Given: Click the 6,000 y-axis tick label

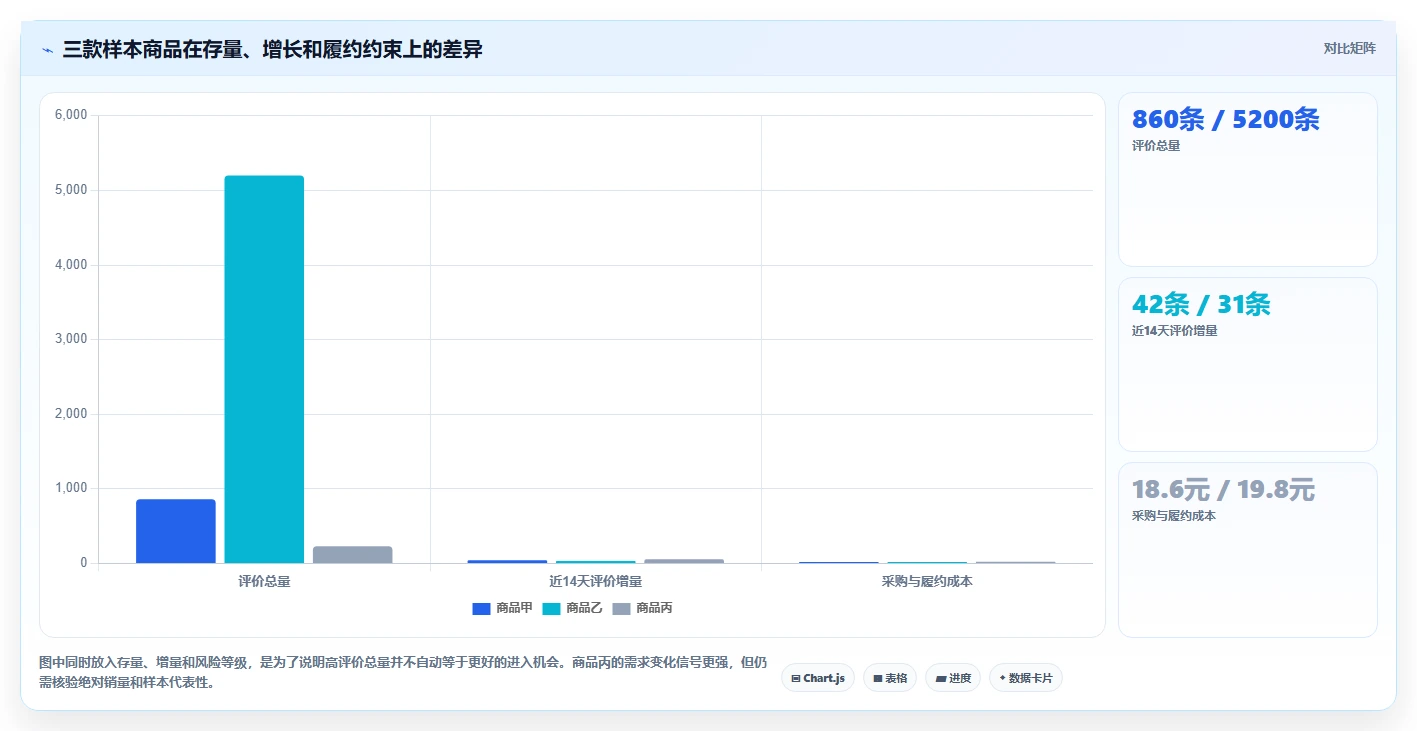Looking at the screenshot, I should click(x=71, y=115).
